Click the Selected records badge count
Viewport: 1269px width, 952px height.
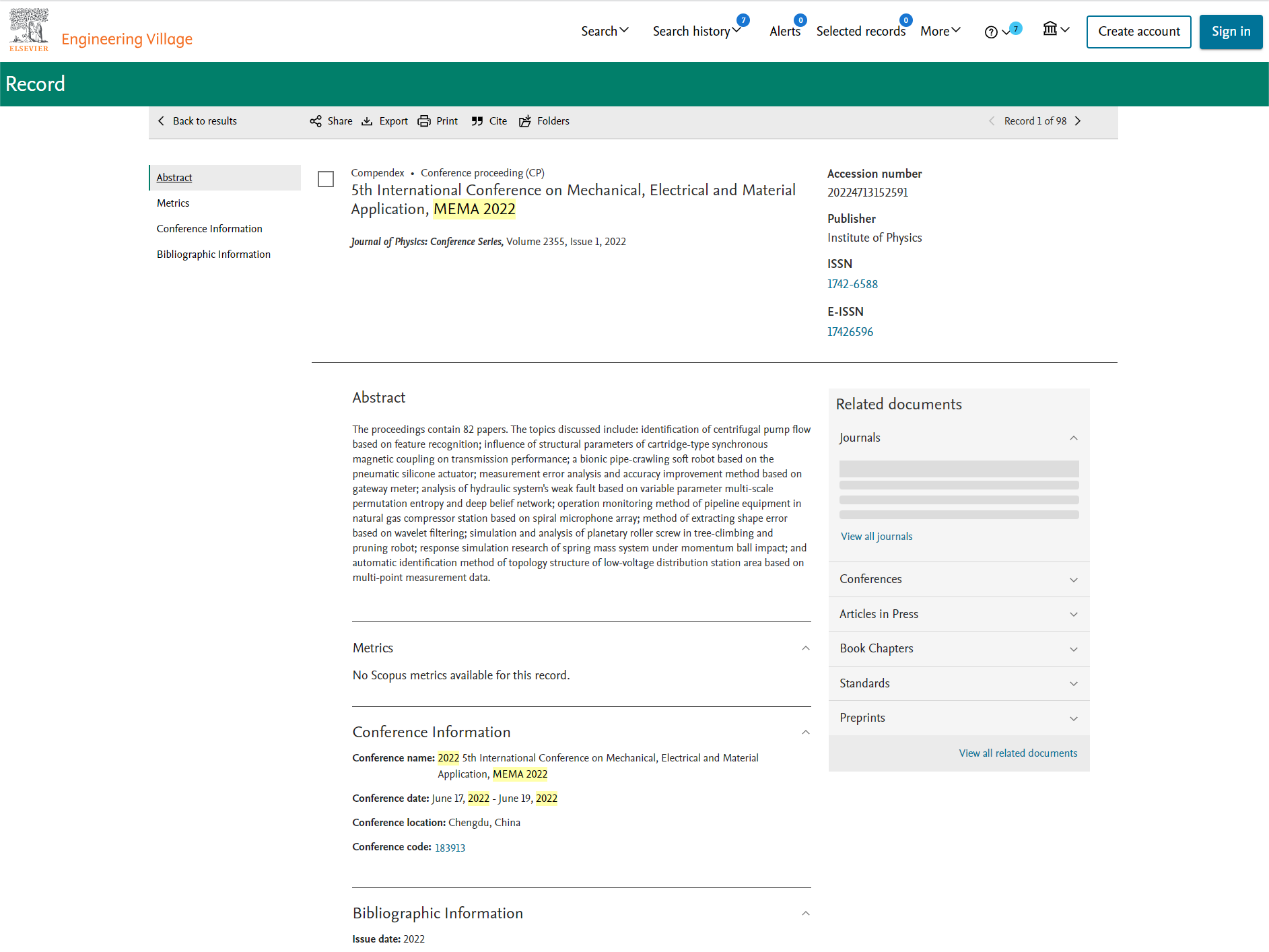(906, 20)
